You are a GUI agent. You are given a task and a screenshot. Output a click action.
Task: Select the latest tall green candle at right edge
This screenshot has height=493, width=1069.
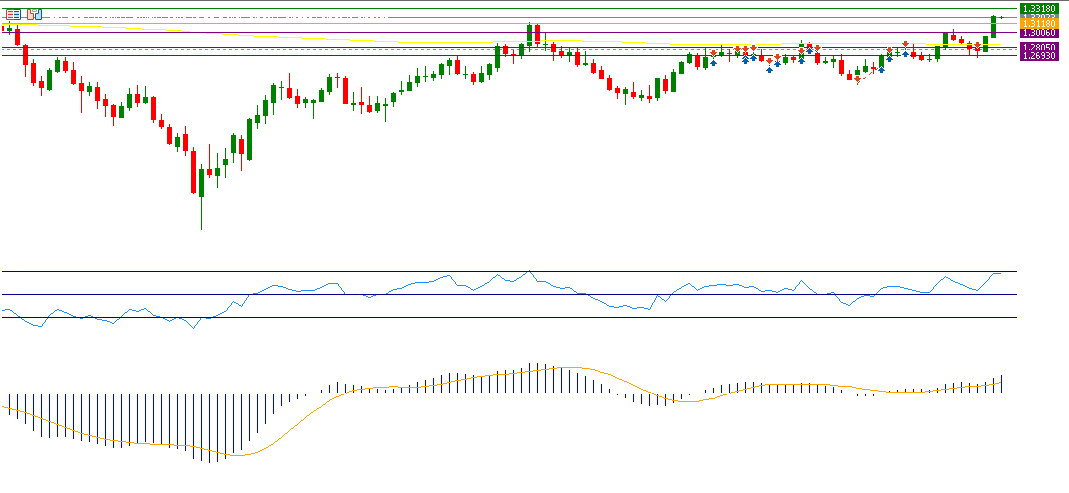993,26
